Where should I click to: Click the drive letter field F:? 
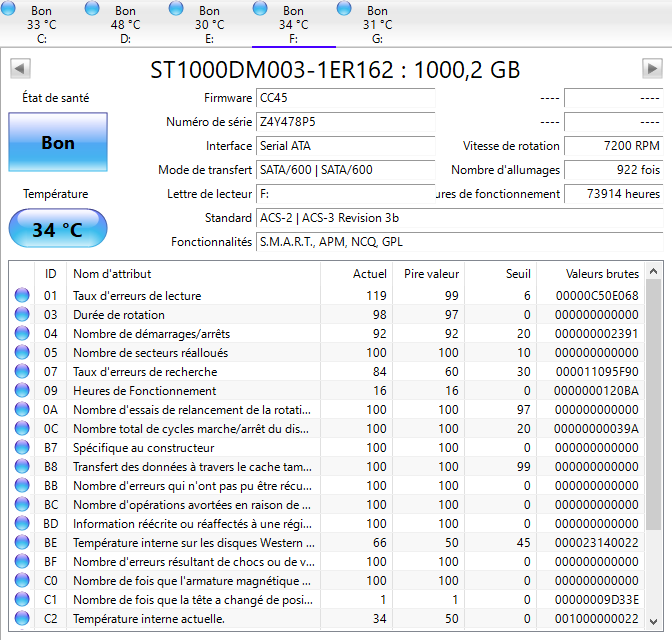tap(345, 194)
